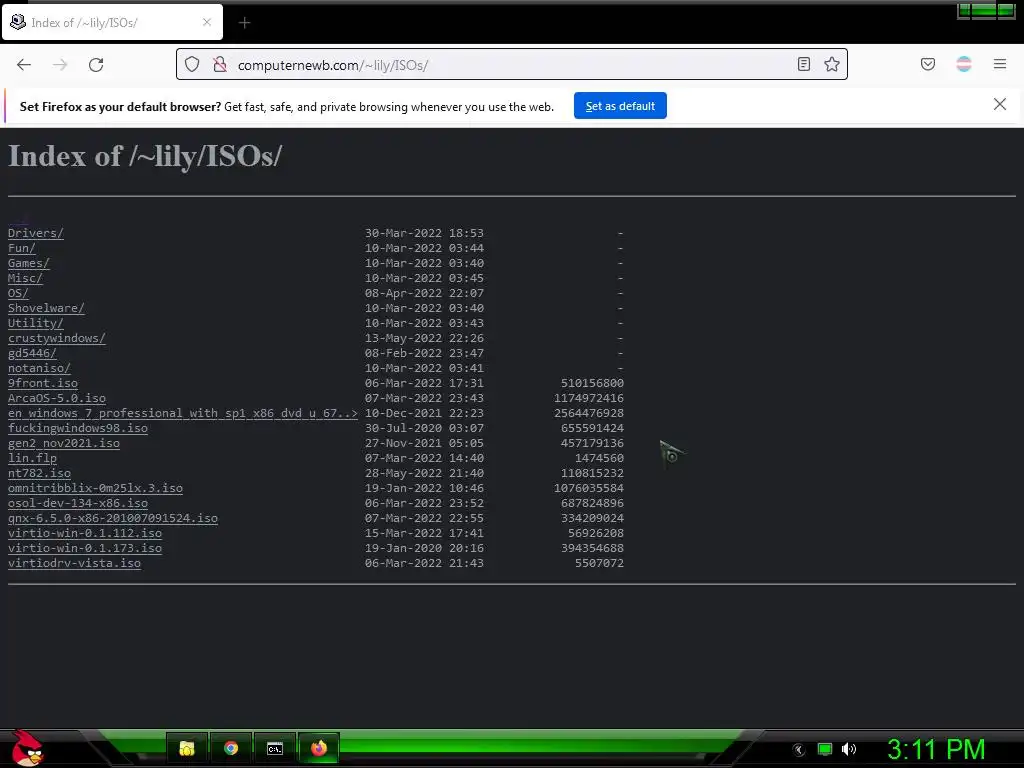Download virtio-win-0.1.173.iso
Image resolution: width=1024 pixels, height=768 pixels.
pyautogui.click(x=85, y=549)
